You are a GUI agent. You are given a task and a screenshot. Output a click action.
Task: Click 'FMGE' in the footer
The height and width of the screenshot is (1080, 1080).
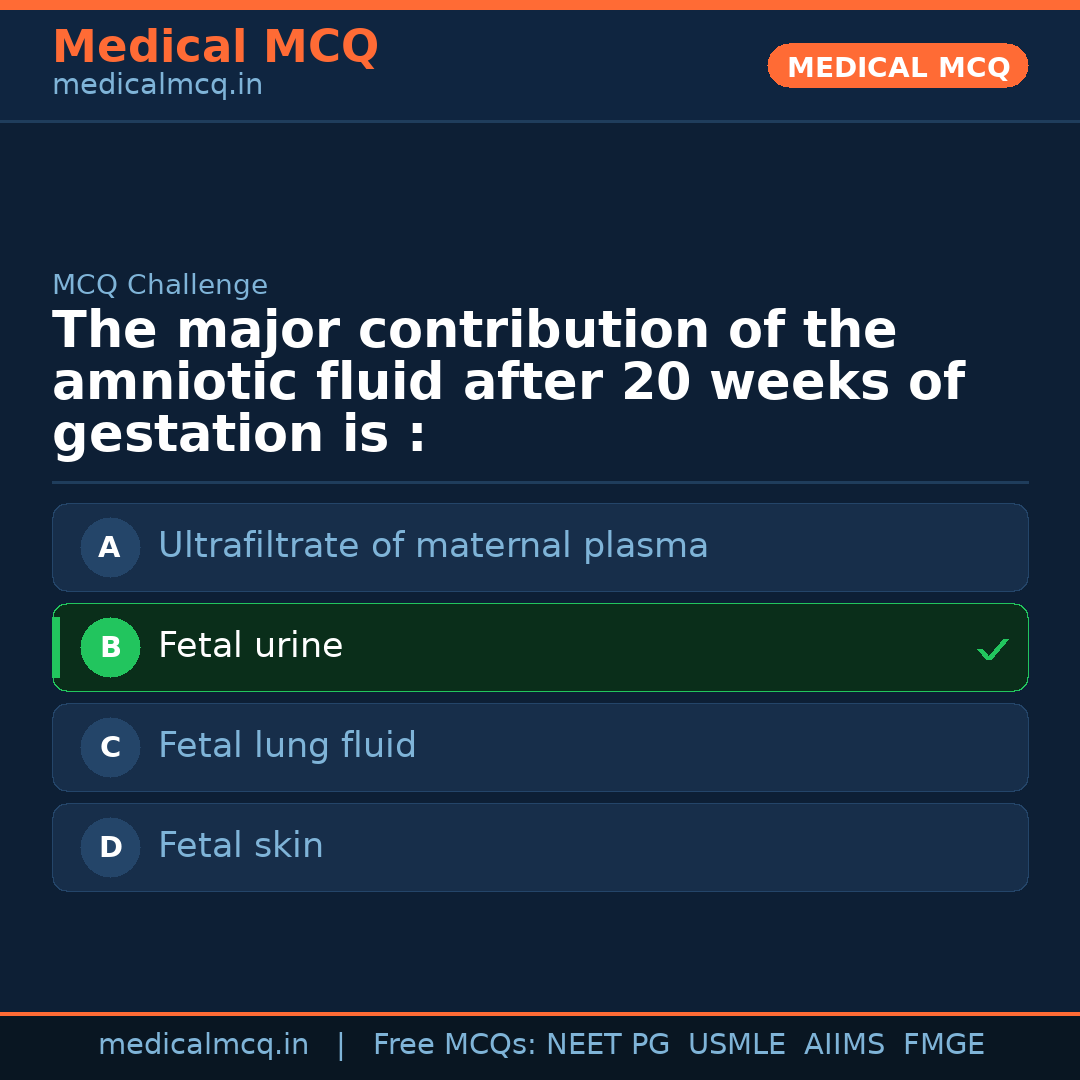pos(944,1045)
